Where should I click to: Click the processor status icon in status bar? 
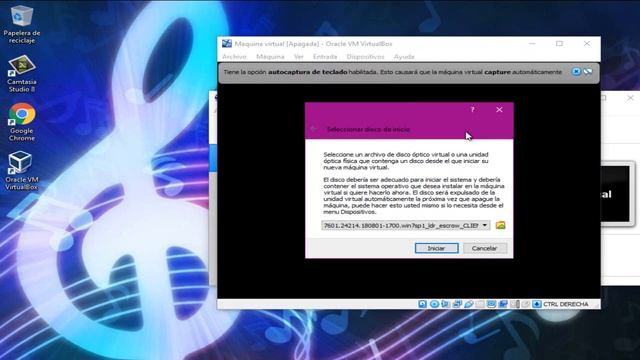click(x=515, y=304)
